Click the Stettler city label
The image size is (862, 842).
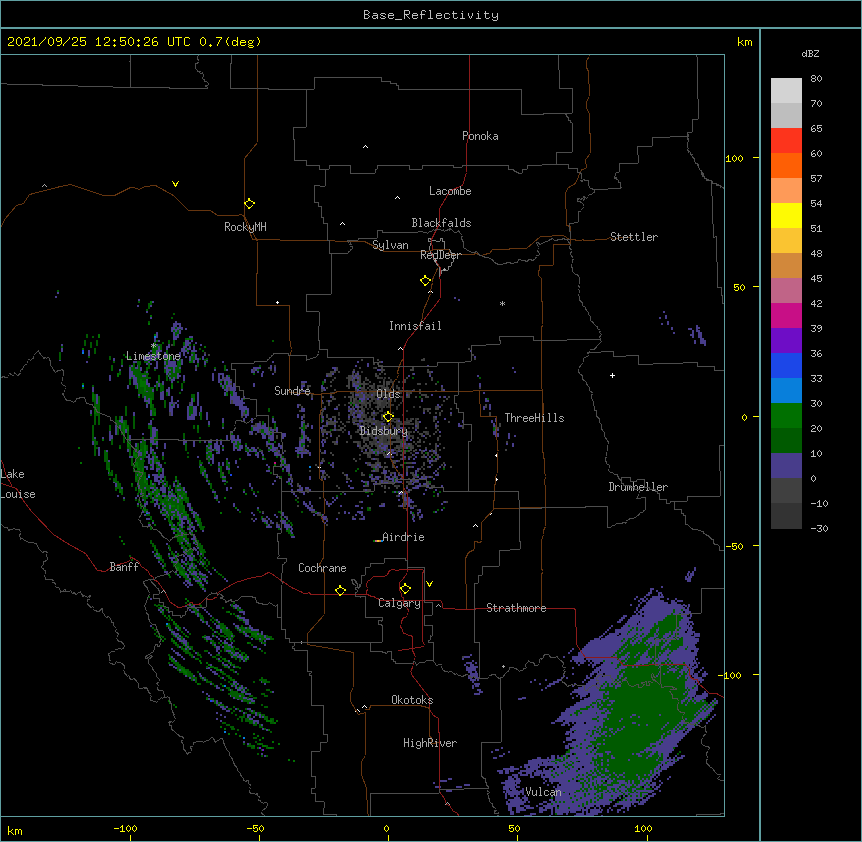(634, 237)
